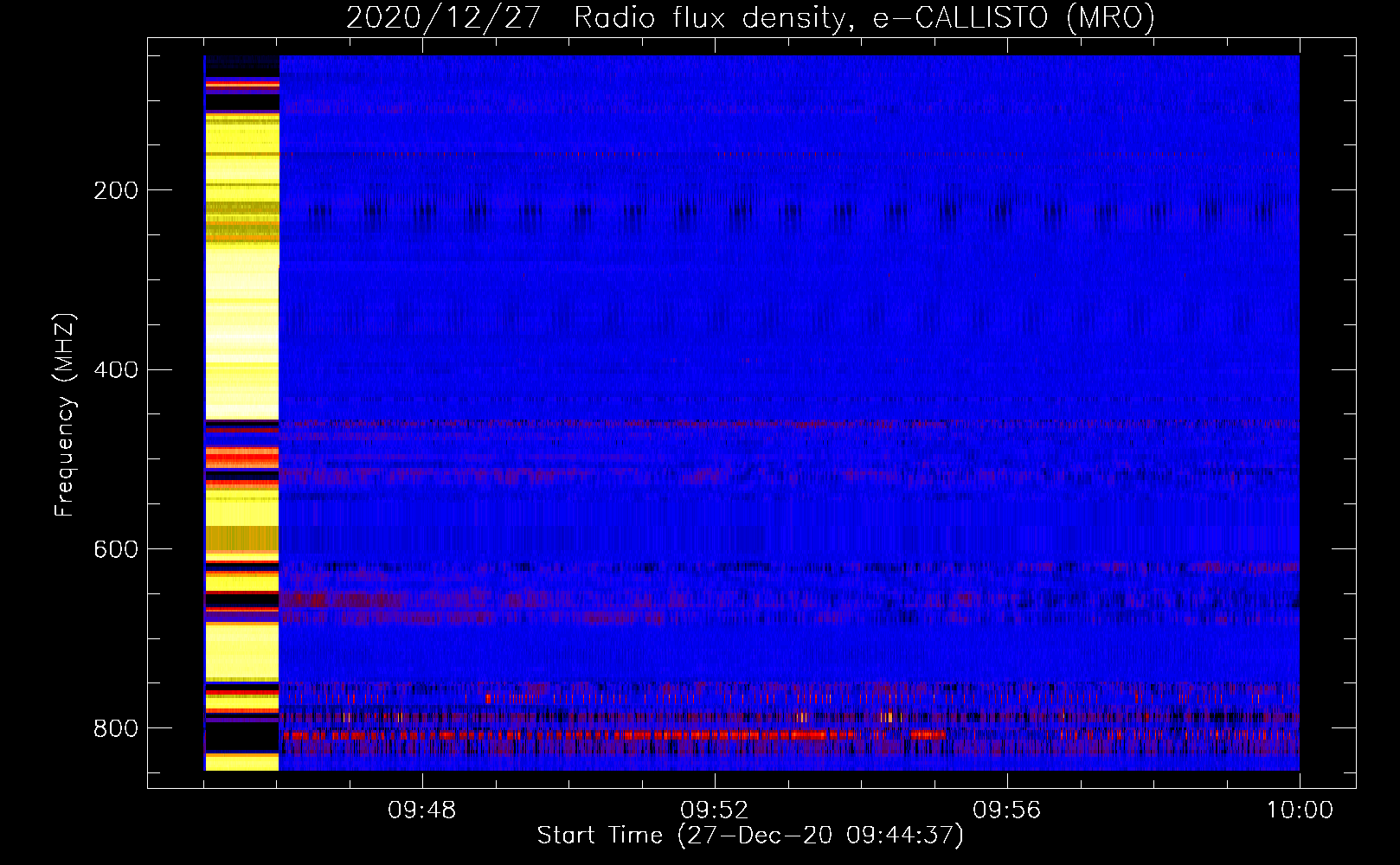Image resolution: width=1400 pixels, height=865 pixels.
Task: Click the red emission streak near 800 MHz
Action: tap(614, 735)
